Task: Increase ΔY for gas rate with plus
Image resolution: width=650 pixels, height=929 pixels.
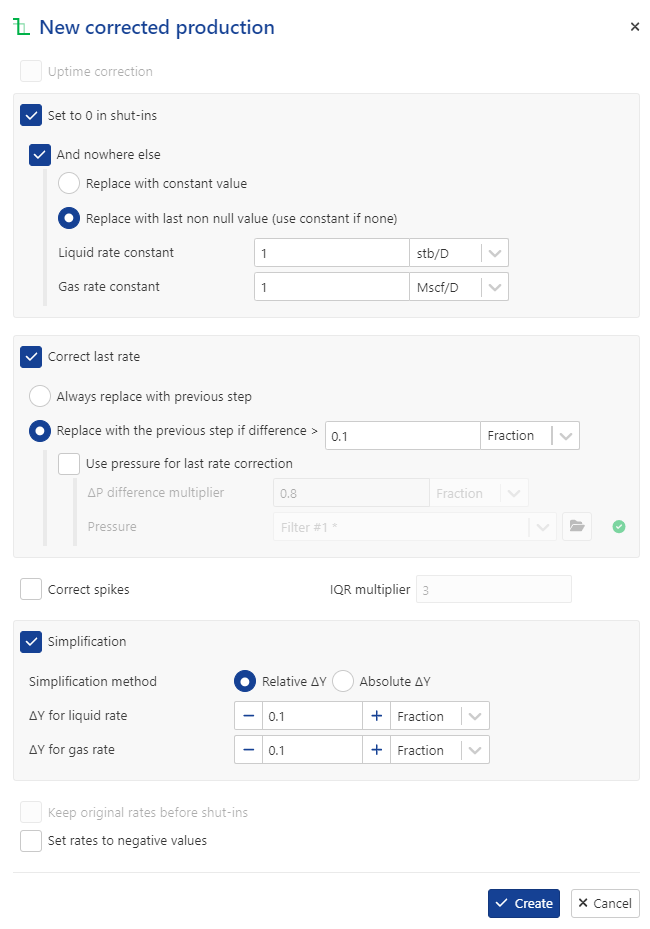Action: (x=376, y=749)
